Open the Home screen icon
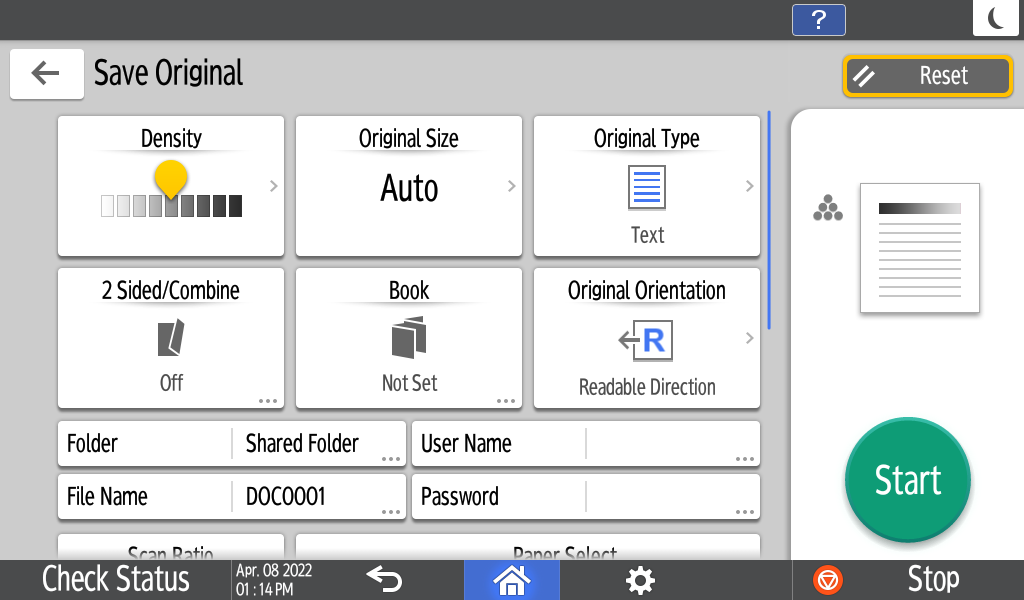 click(x=511, y=580)
